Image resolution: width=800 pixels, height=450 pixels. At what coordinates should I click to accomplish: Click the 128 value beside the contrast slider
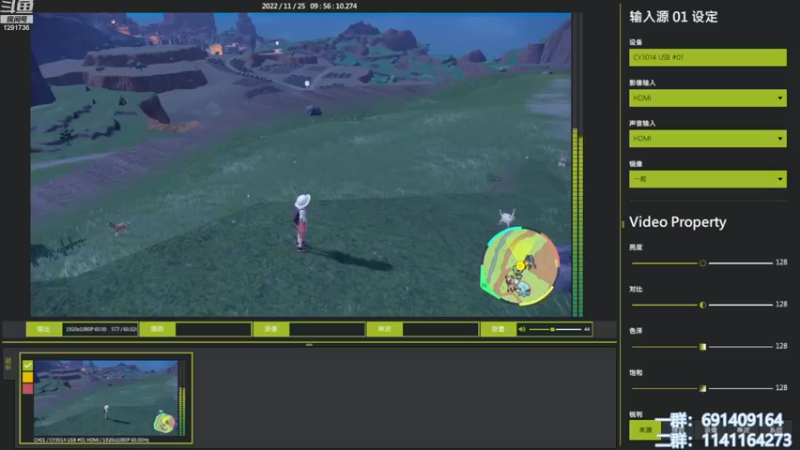[781, 304]
